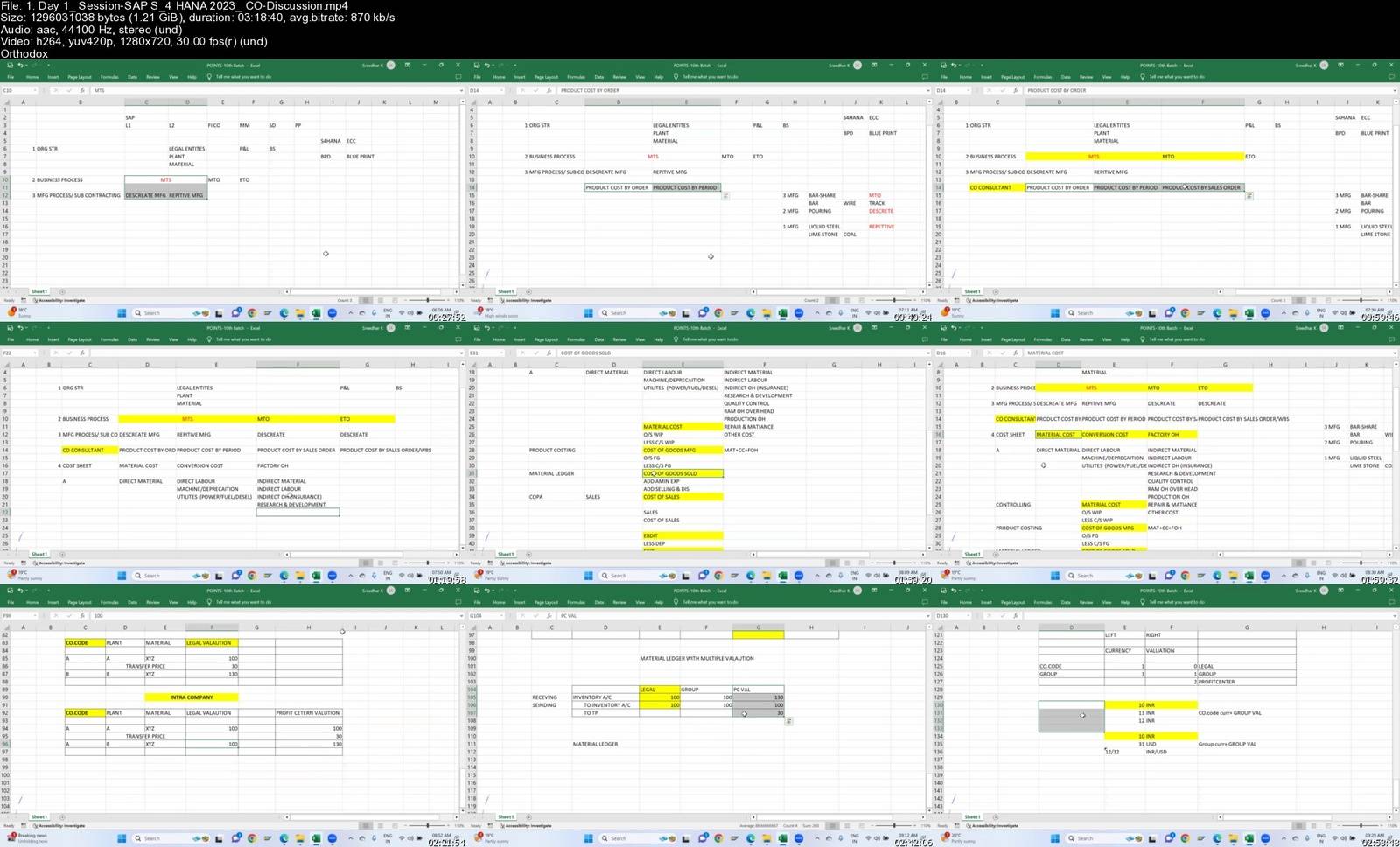Click account avatar in the 00:59:46 frame
This screenshot has width=1400, height=847.
1324,65
